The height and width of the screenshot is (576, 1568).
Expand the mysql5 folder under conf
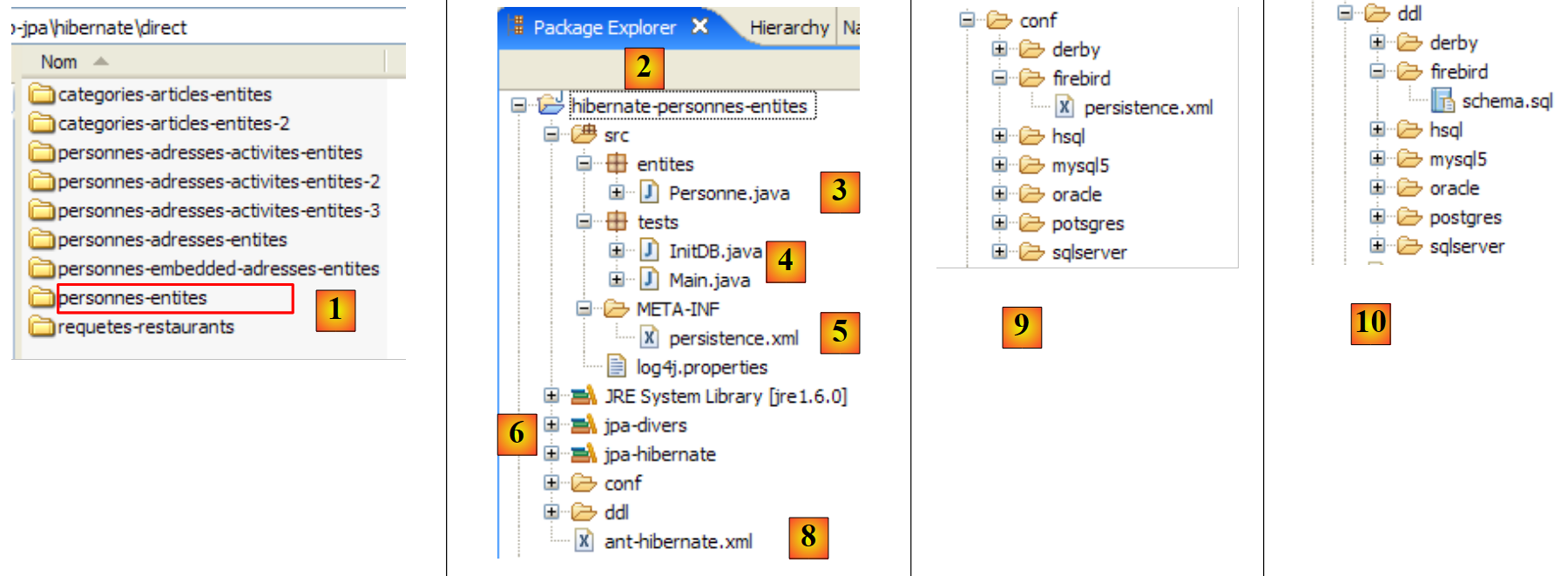click(x=999, y=165)
